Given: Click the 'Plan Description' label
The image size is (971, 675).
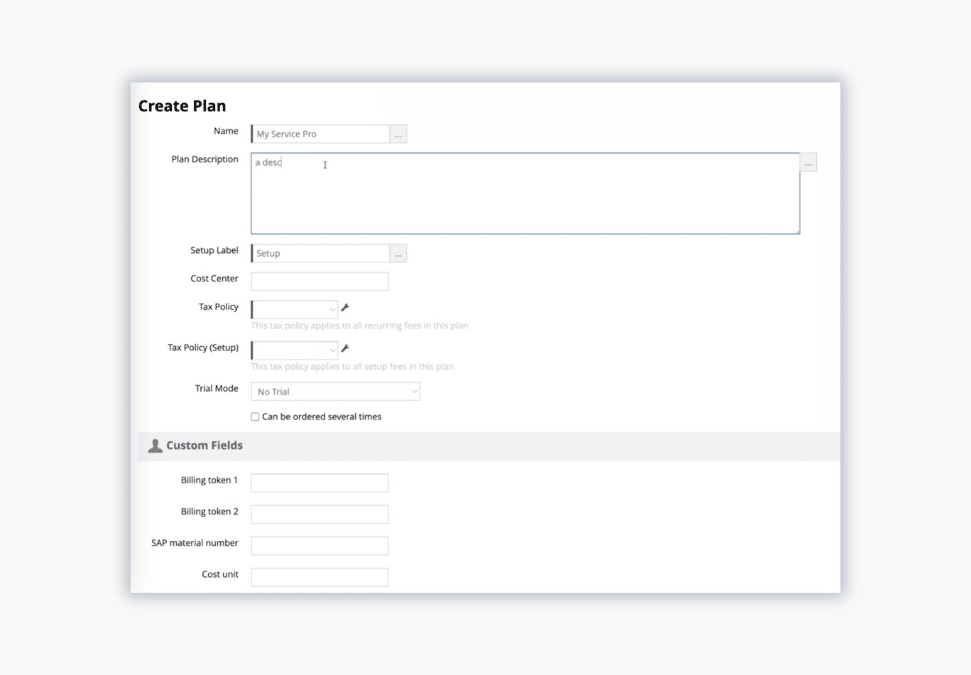Looking at the screenshot, I should [205, 160].
